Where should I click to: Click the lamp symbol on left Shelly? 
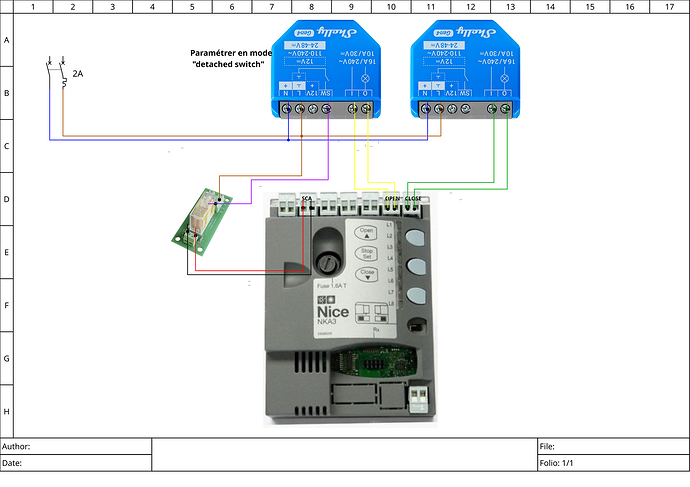pos(365,79)
